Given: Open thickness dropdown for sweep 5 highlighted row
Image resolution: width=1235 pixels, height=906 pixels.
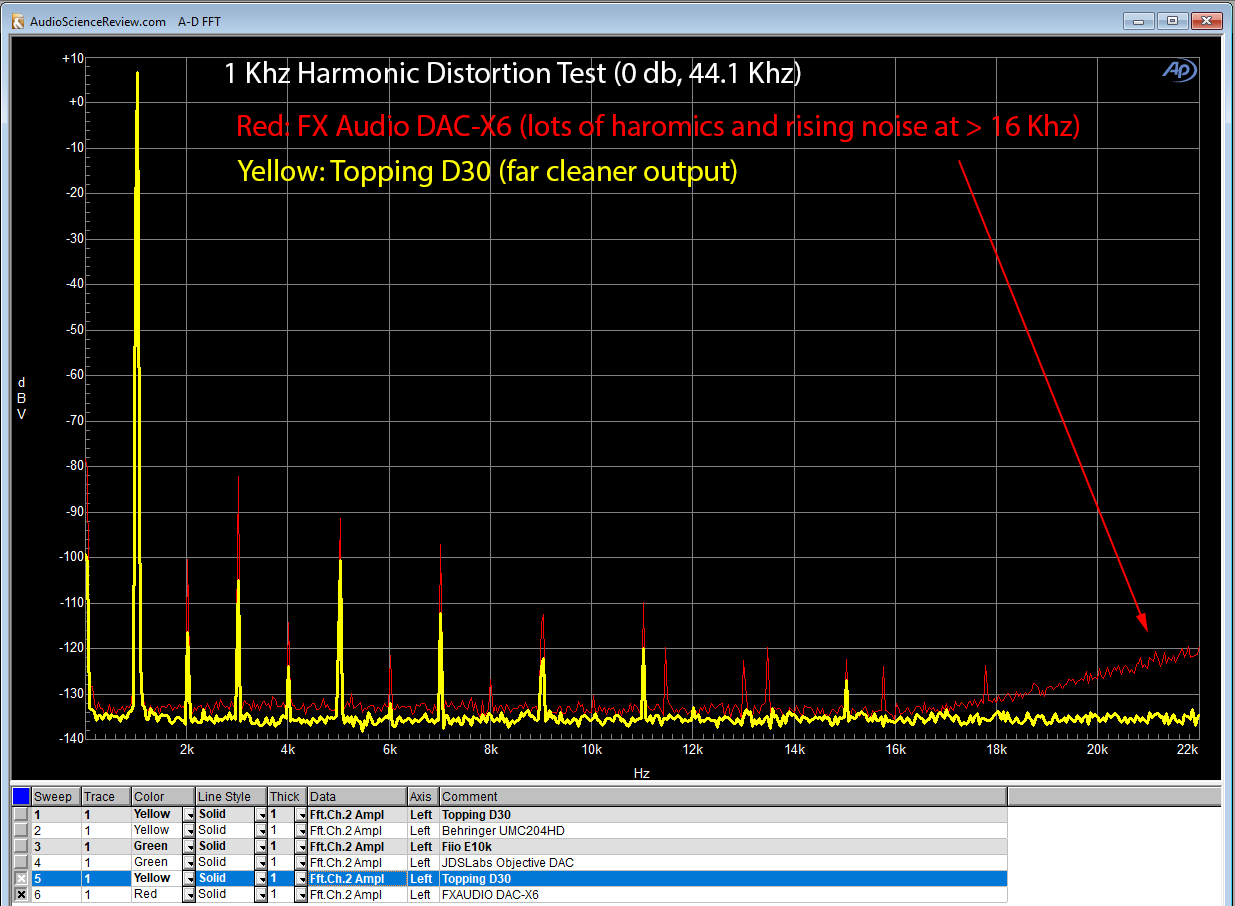Looking at the screenshot, I should 301,879.
